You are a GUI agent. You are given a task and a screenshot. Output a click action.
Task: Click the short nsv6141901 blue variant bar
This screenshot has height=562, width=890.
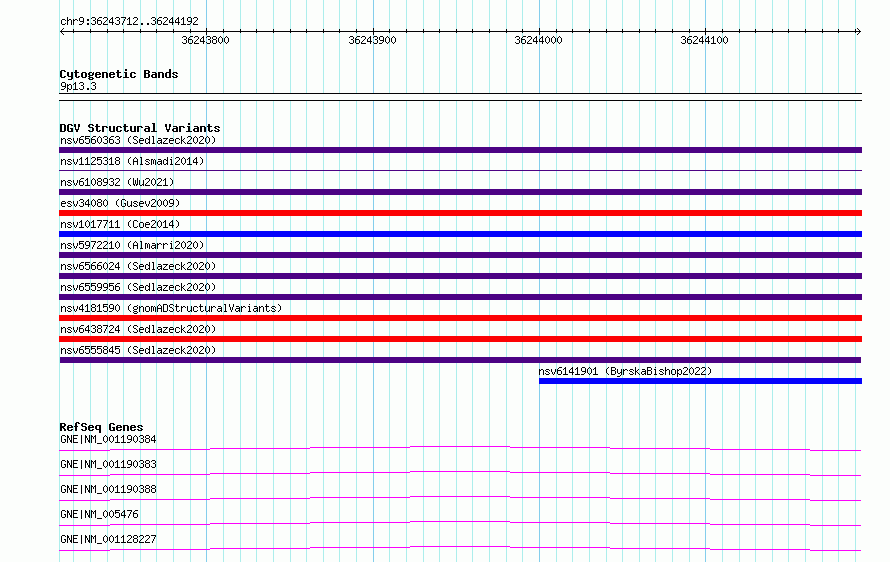[700, 381]
